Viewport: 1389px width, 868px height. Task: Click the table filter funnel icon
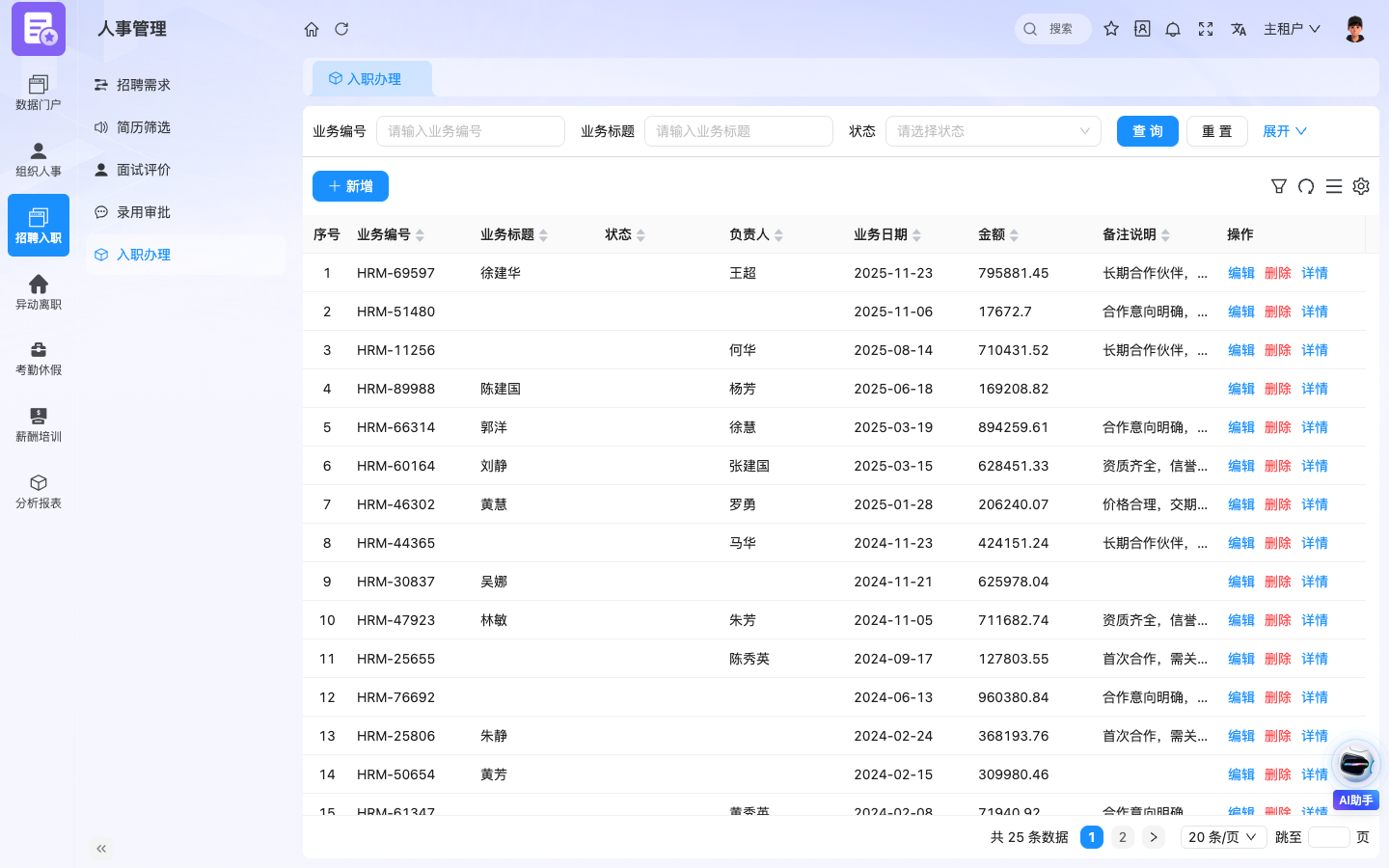[x=1279, y=186]
